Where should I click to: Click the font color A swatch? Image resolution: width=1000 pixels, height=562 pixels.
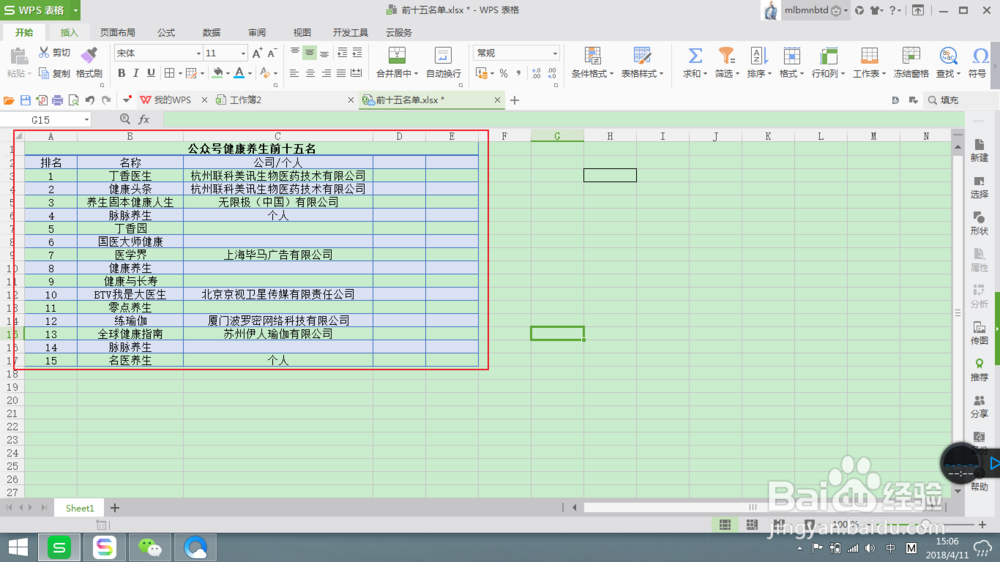(x=239, y=73)
